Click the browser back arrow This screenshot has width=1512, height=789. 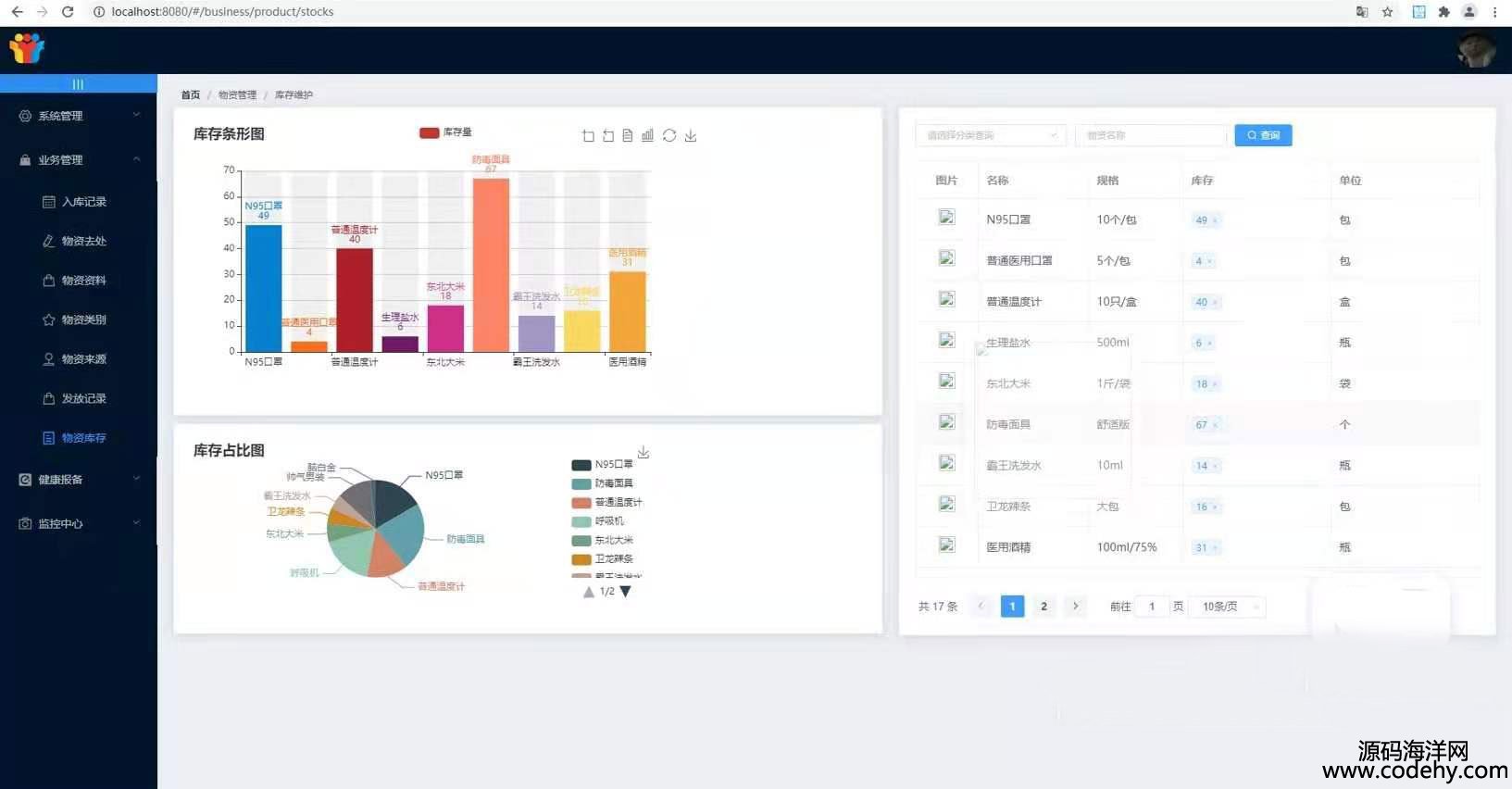pyautogui.click(x=17, y=12)
